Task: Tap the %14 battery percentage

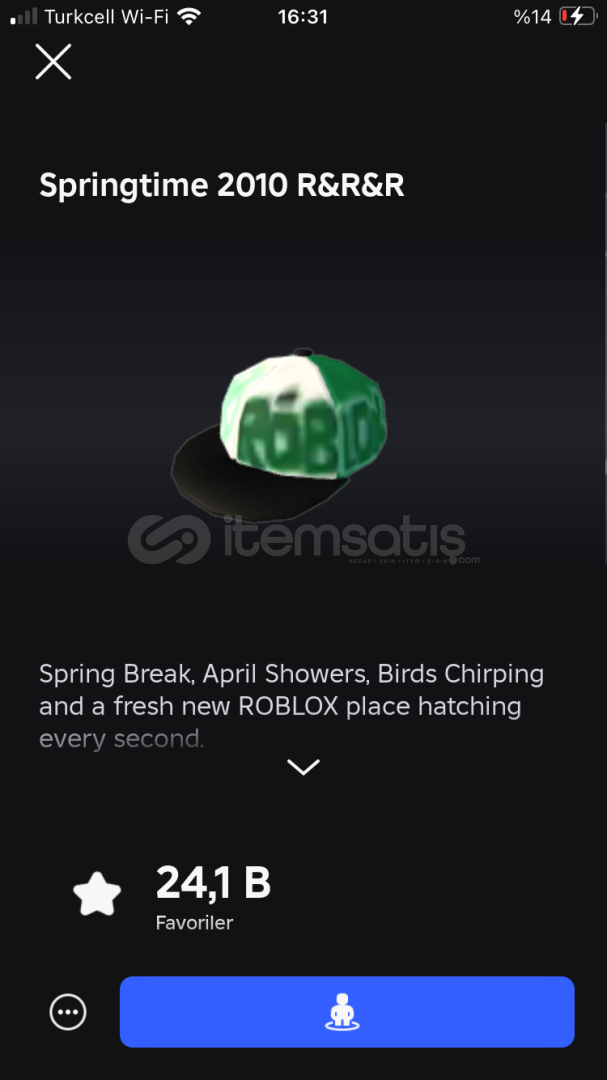Action: (533, 17)
